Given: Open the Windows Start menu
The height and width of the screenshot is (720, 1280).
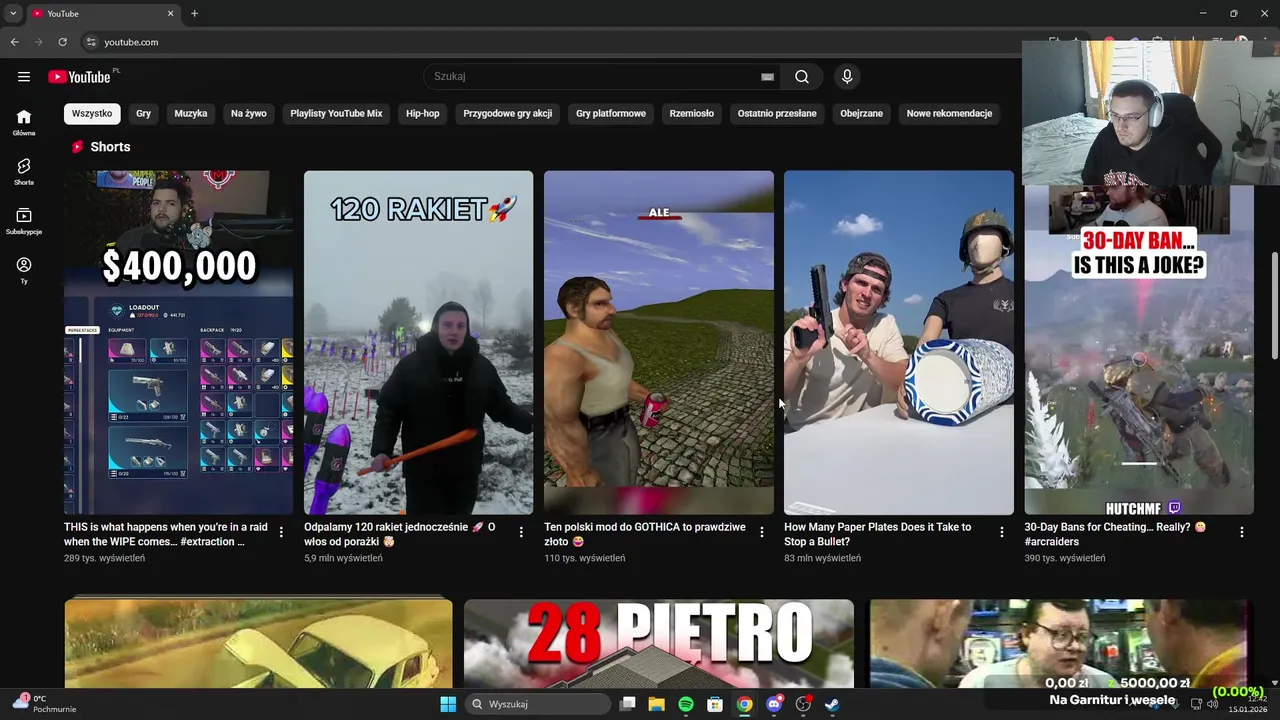Looking at the screenshot, I should 448,704.
